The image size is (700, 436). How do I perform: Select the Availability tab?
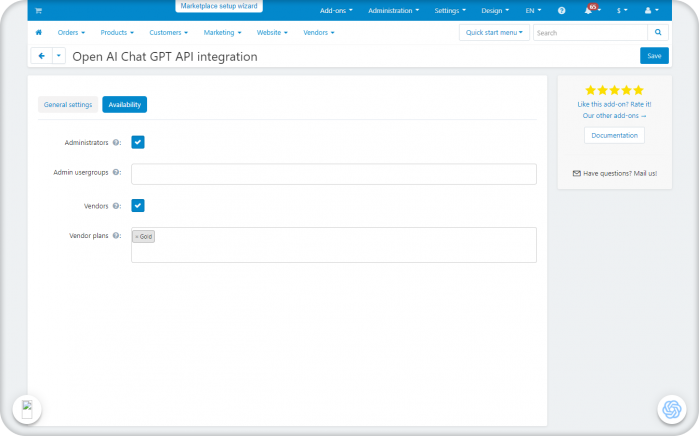(125, 104)
